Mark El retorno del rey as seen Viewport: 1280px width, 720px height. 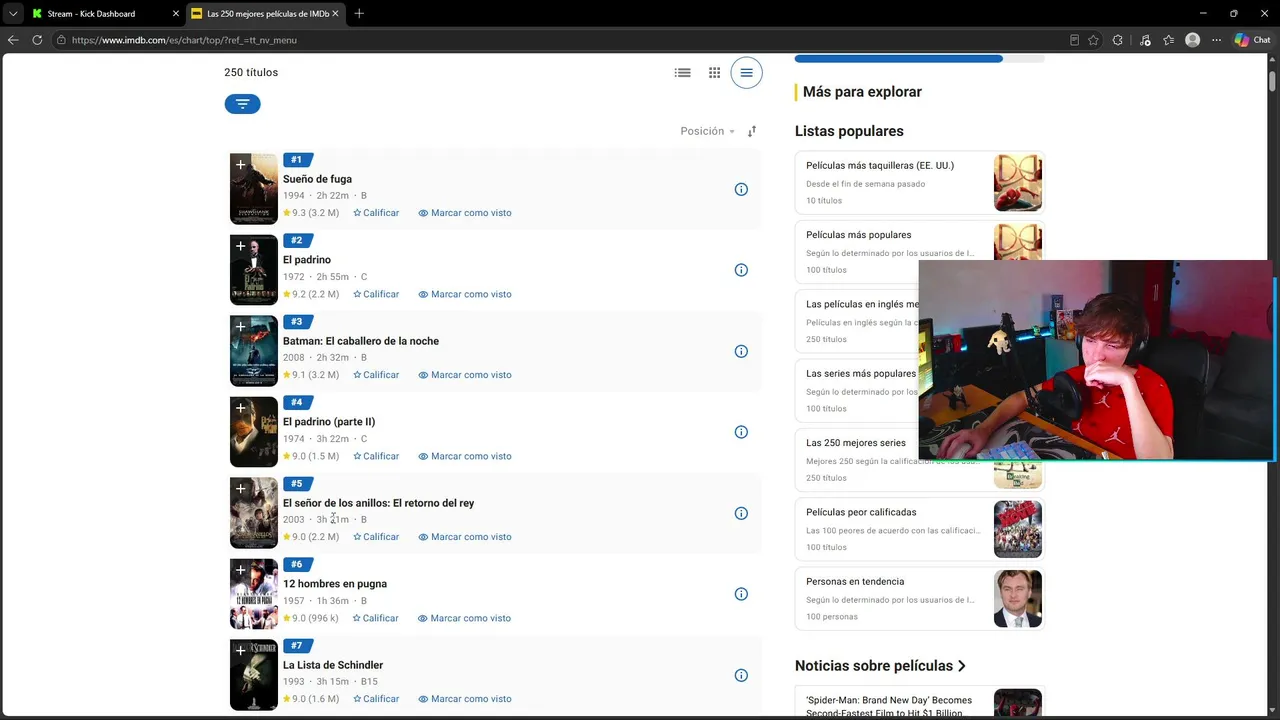coord(465,537)
